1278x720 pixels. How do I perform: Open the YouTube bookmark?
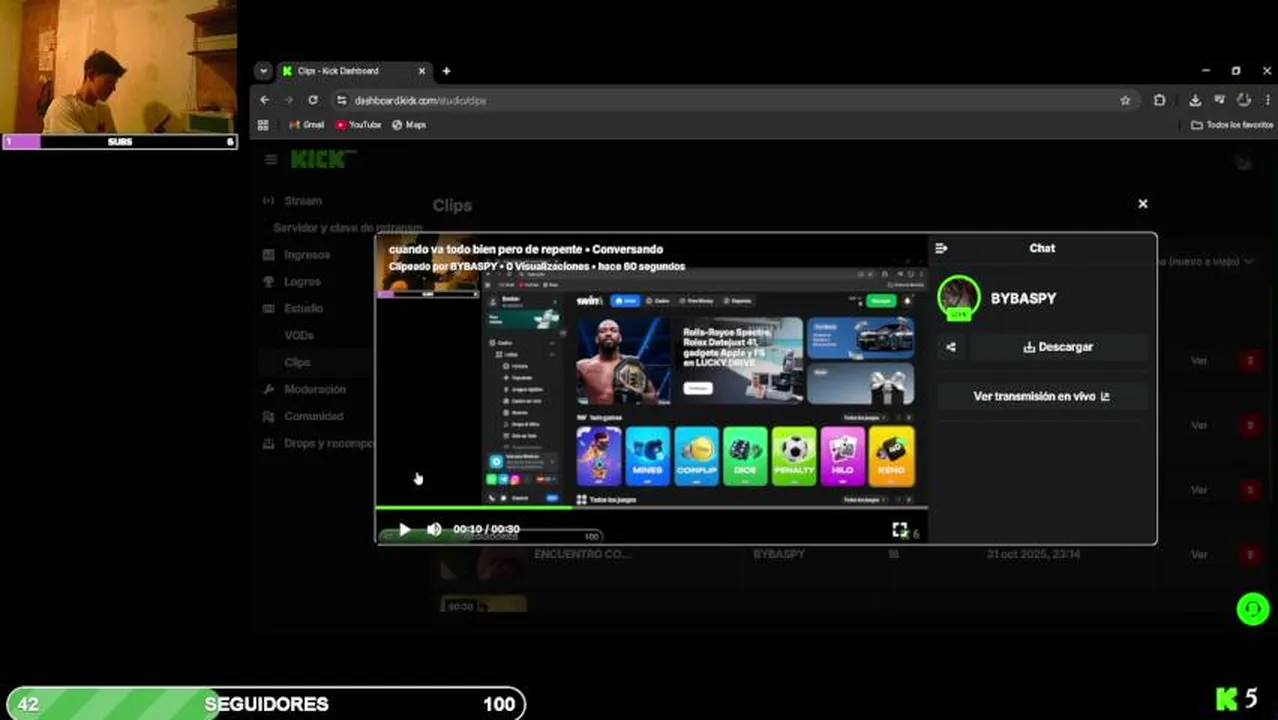(358, 125)
